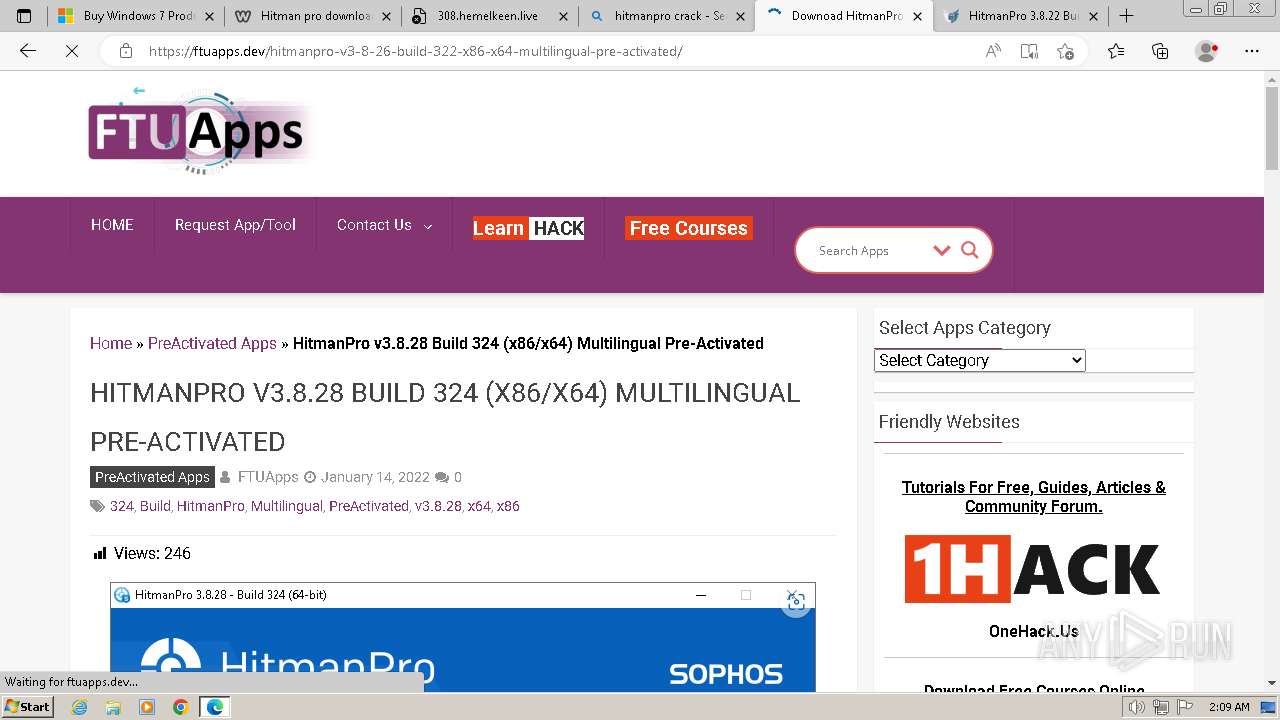
Task: Stop loading the page with the X button
Action: click(72, 51)
